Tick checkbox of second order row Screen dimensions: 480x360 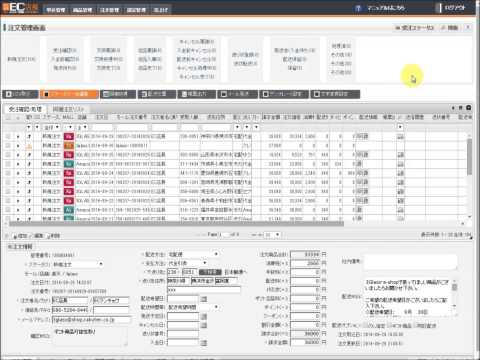8,146
